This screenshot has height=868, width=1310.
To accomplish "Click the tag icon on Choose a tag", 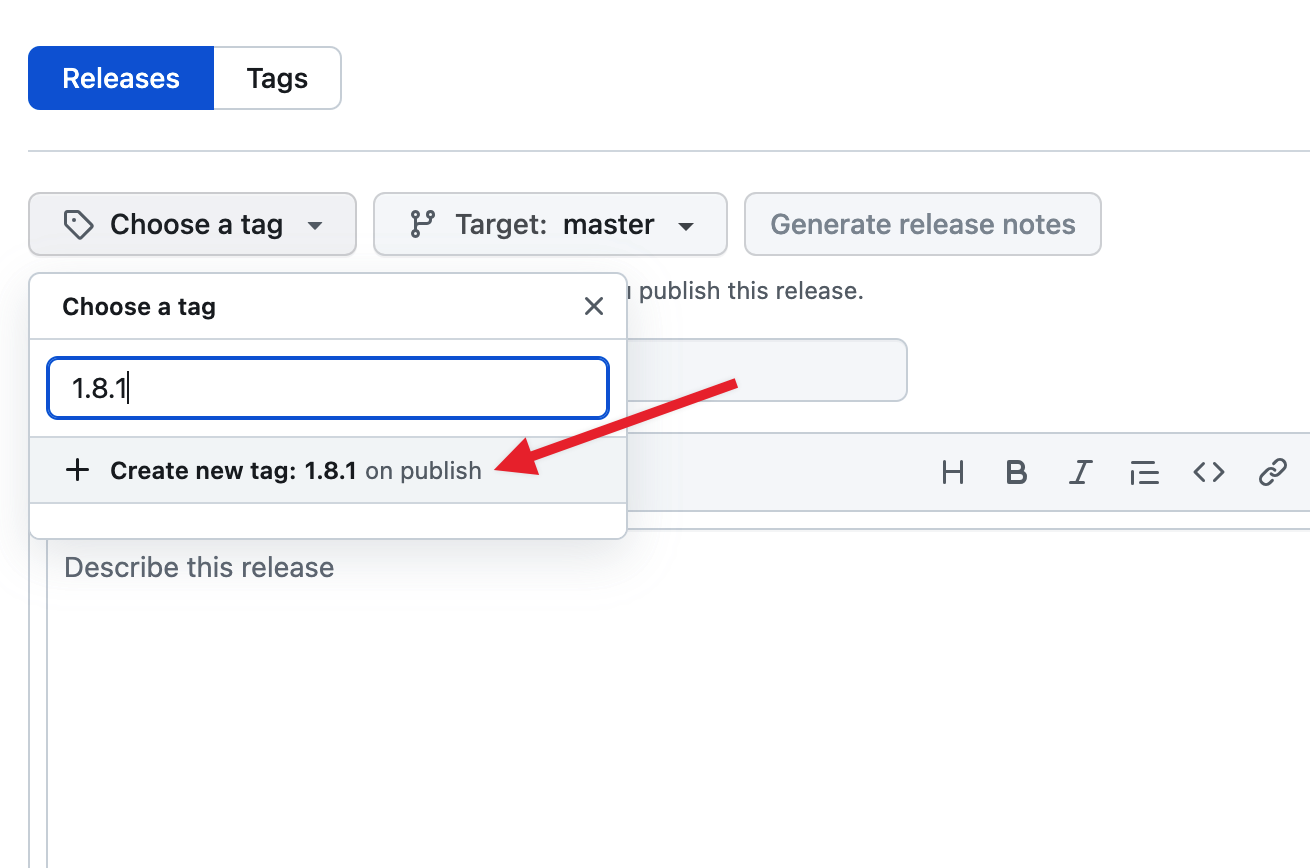I will tap(78, 224).
